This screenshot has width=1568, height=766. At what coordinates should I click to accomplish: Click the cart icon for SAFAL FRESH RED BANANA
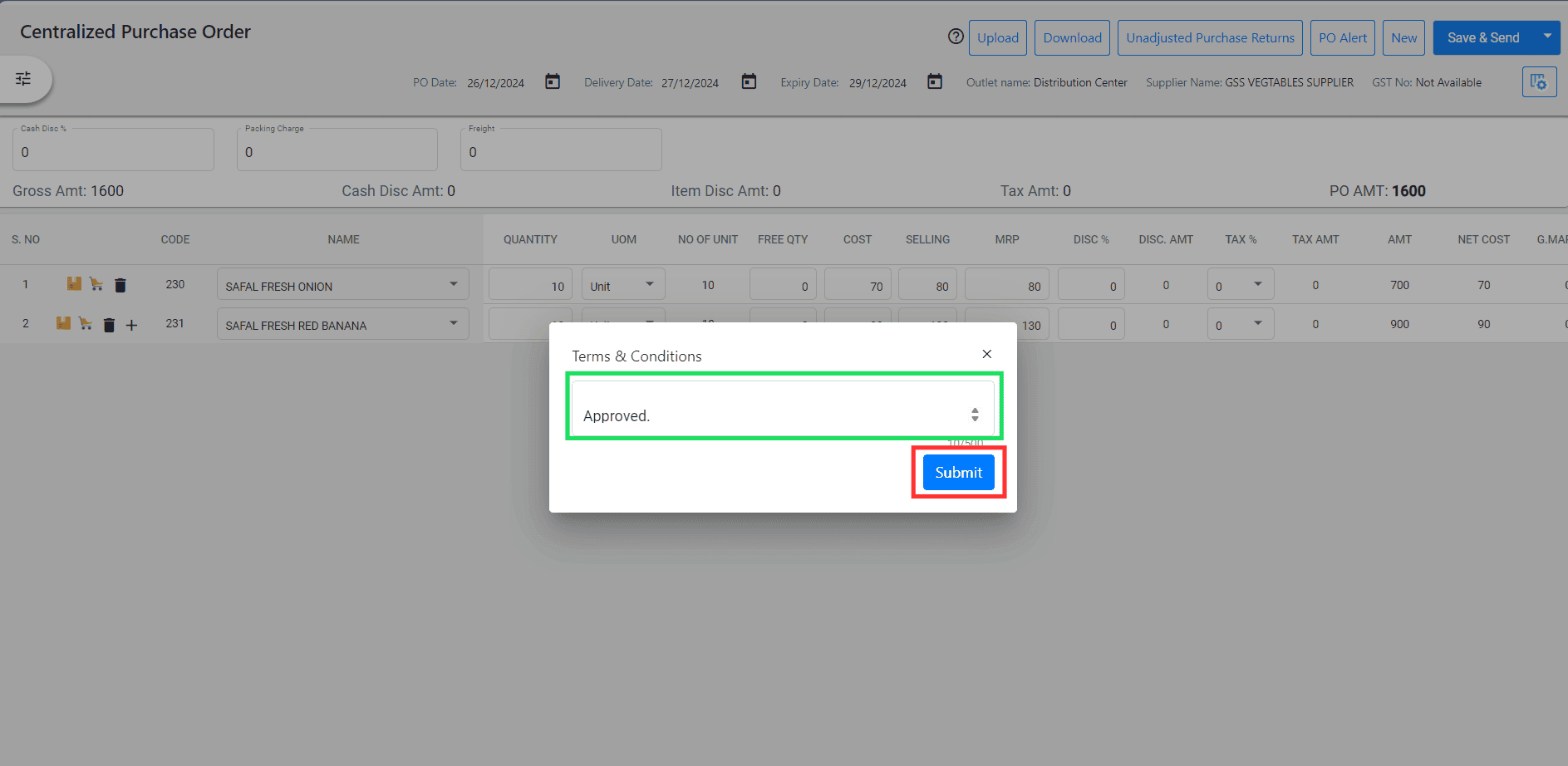86,323
